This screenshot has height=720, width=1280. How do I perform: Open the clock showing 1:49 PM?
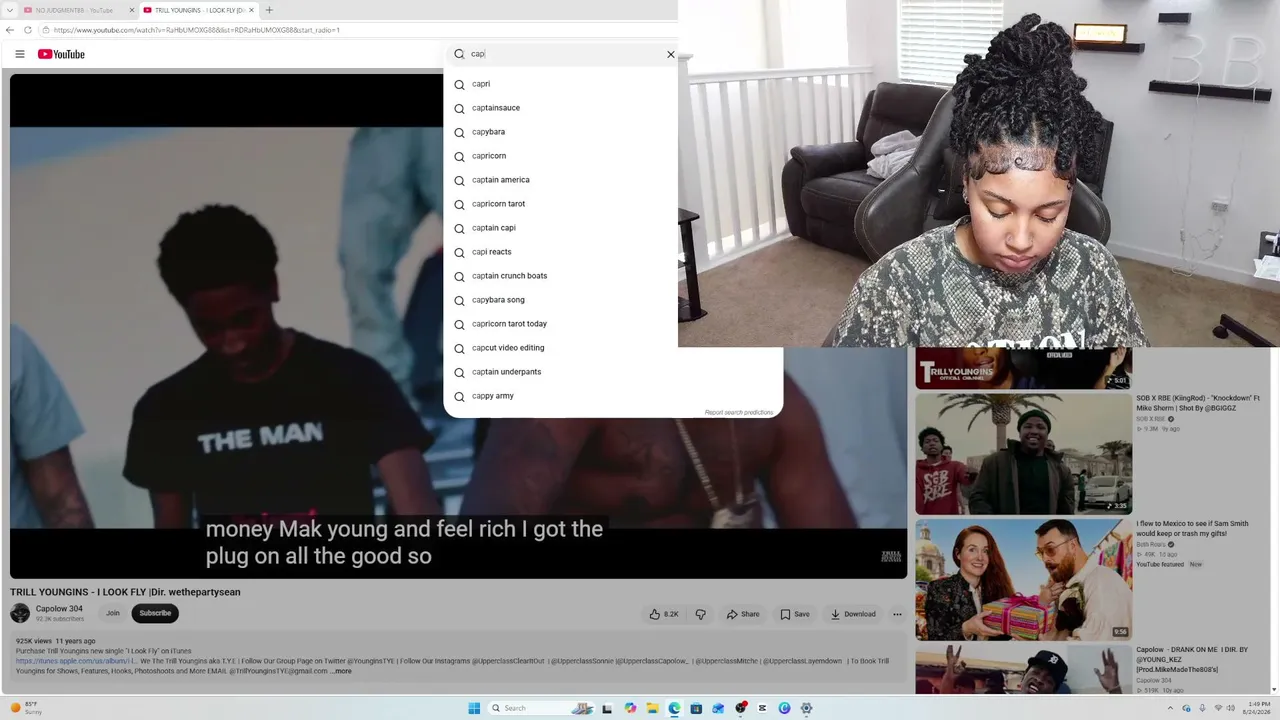(1257, 708)
